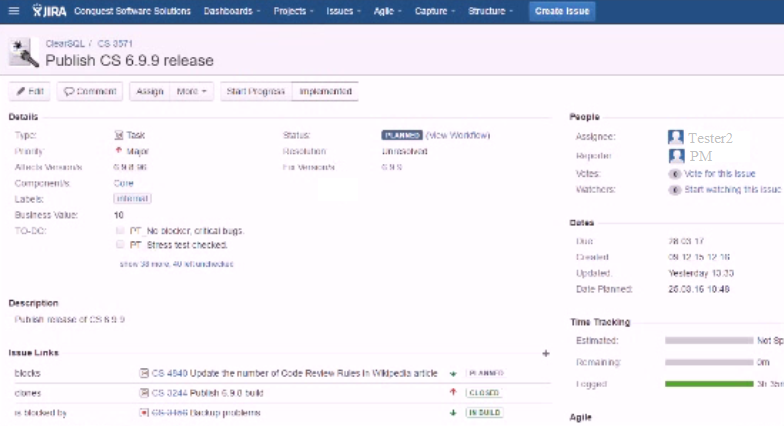The height and width of the screenshot is (426, 784).
Task: Open linked issue CS 3244 Publish build
Action: (x=208, y=393)
